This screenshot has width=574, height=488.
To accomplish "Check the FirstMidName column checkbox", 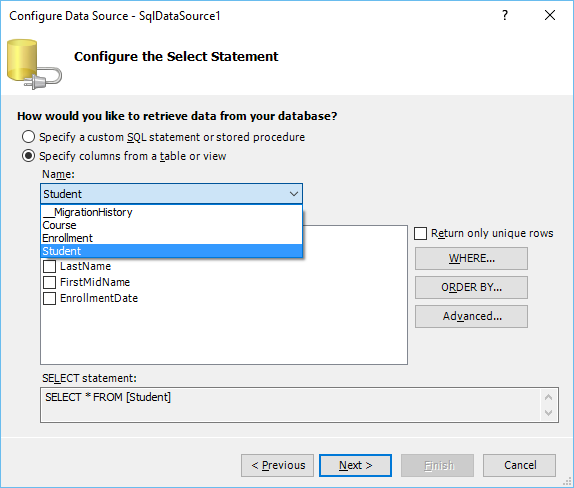I will (49, 282).
